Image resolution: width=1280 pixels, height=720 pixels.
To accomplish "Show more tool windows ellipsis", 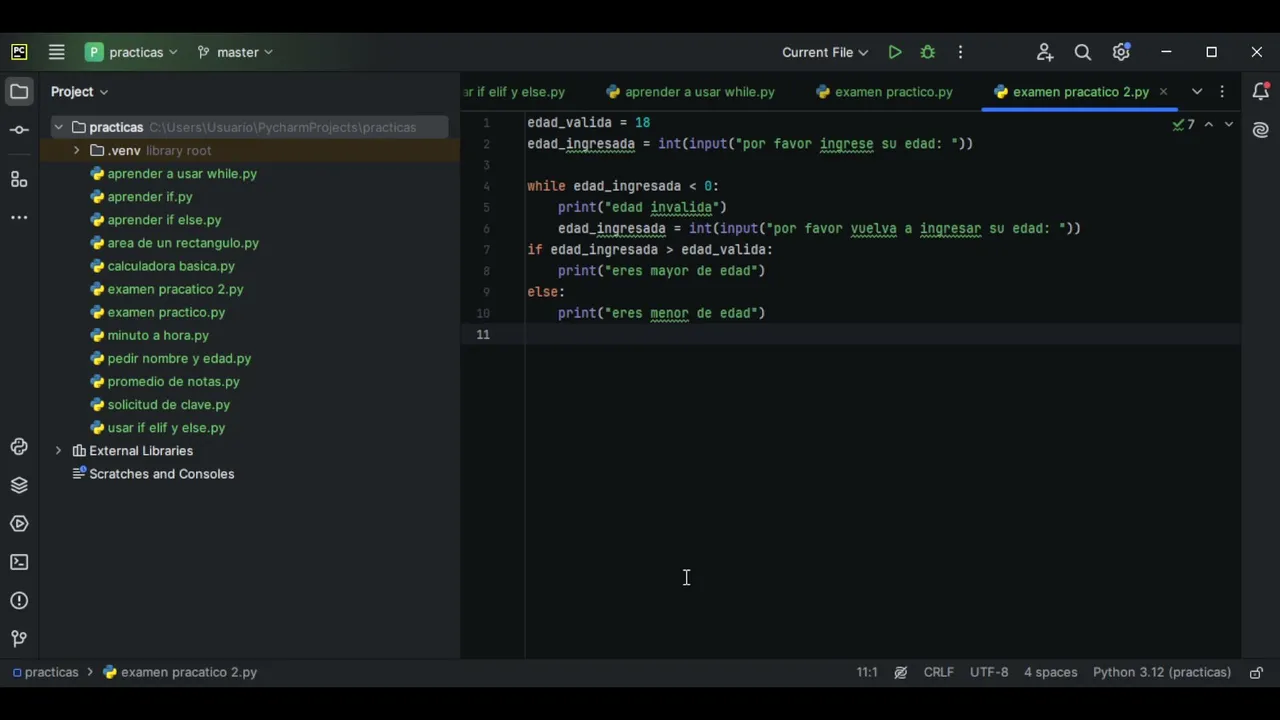I will click(x=19, y=217).
